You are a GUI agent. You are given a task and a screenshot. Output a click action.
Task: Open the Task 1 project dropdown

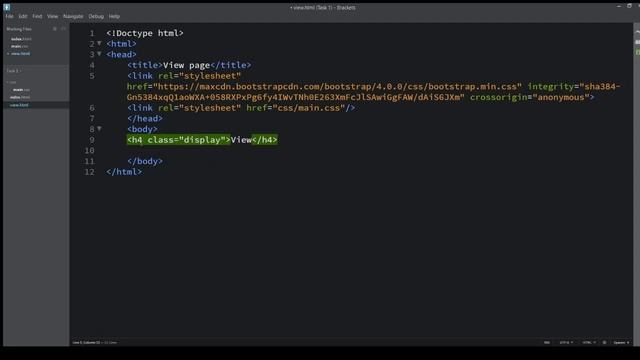(x=13, y=71)
